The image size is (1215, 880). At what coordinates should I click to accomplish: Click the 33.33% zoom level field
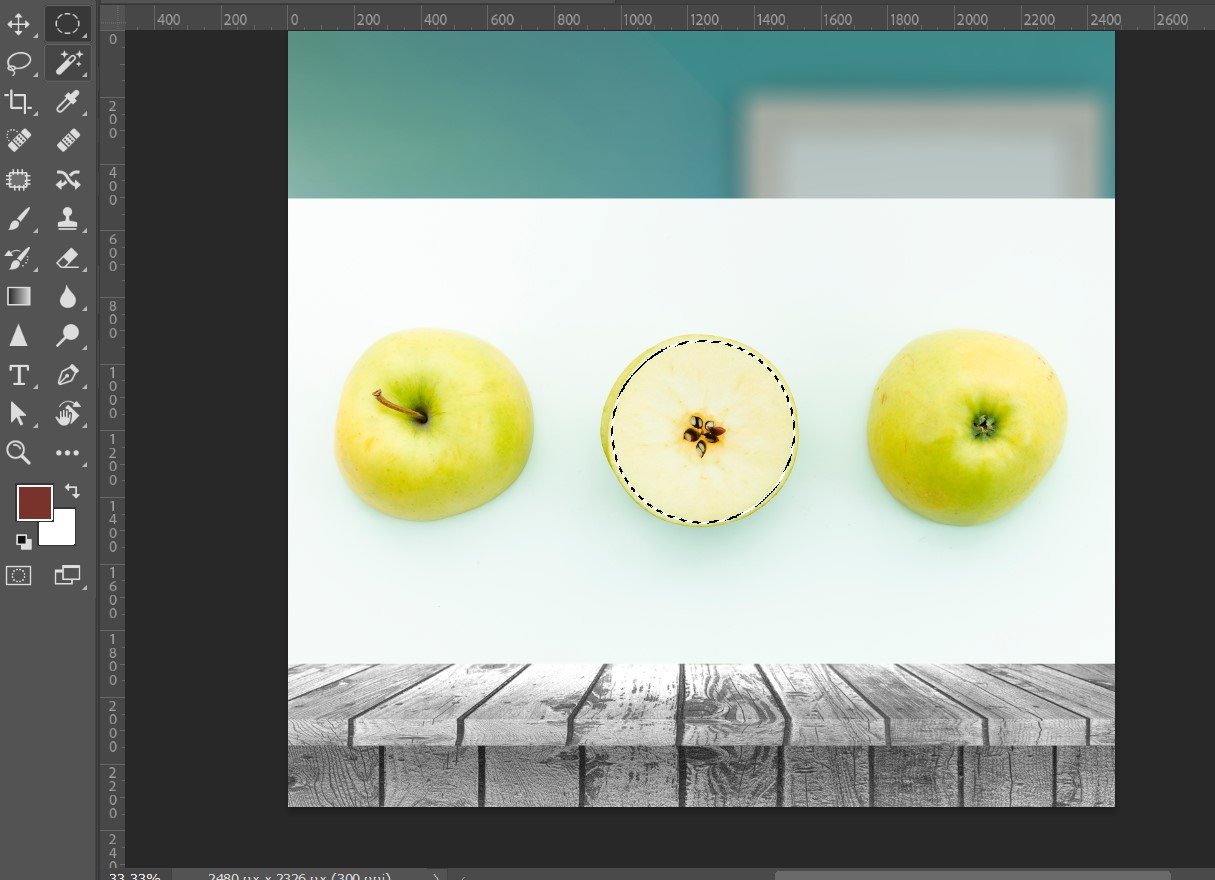[x=133, y=877]
